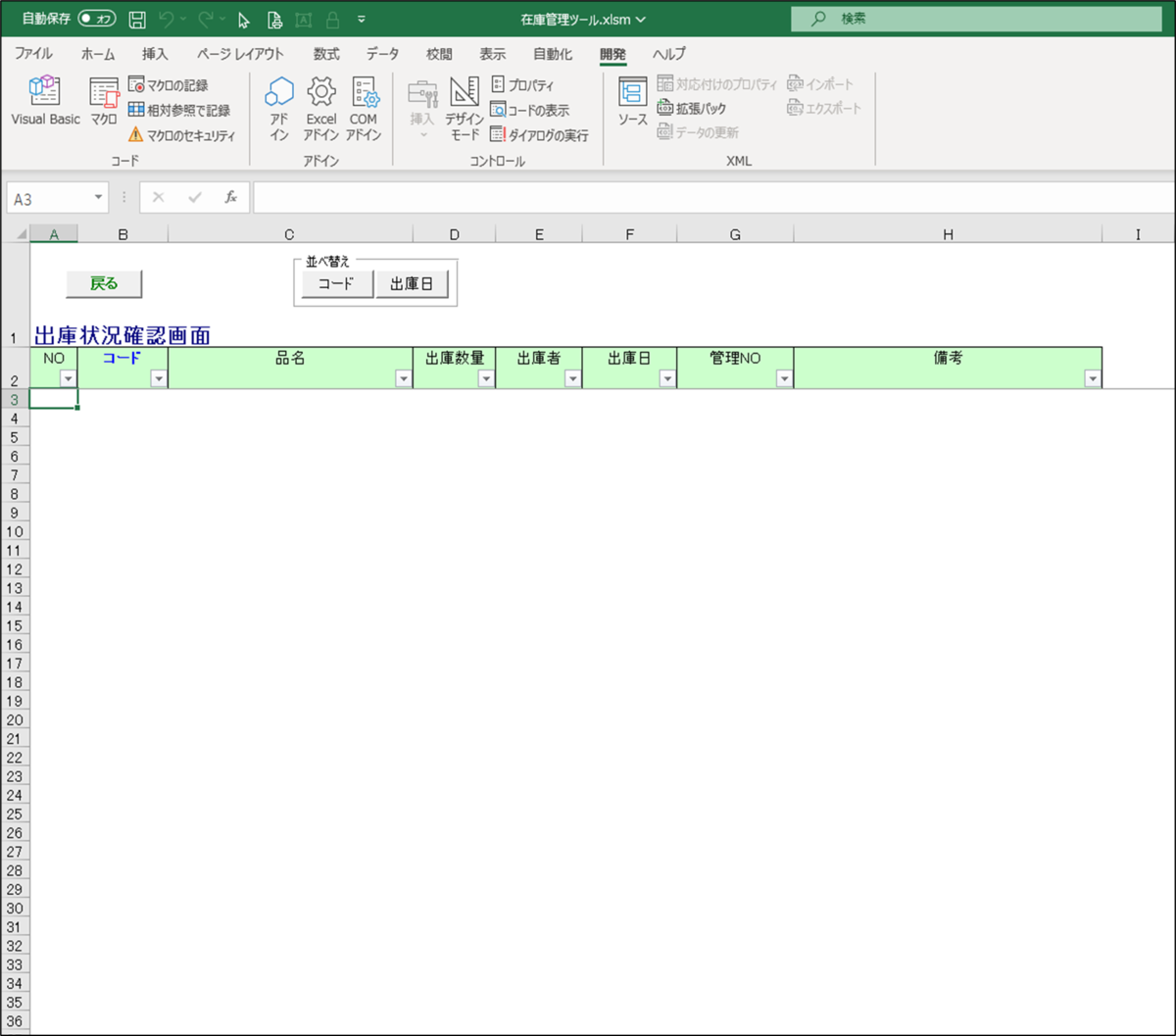1176x1036 pixels.
Task: Open the 備考 filter dropdown
Action: click(1093, 379)
